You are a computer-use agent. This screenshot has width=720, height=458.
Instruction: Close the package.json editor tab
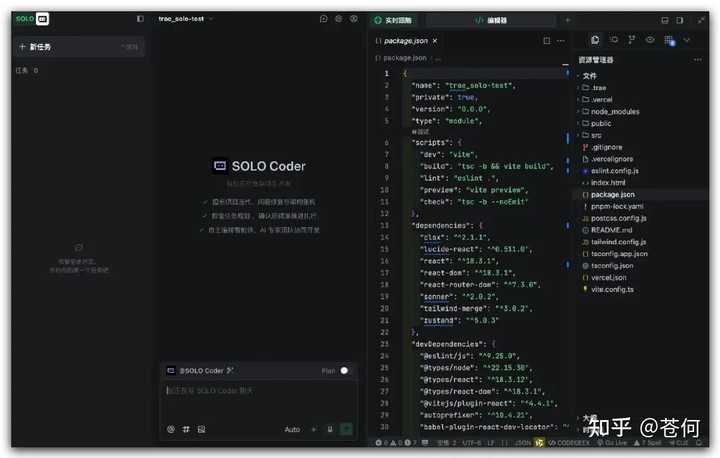(435, 41)
